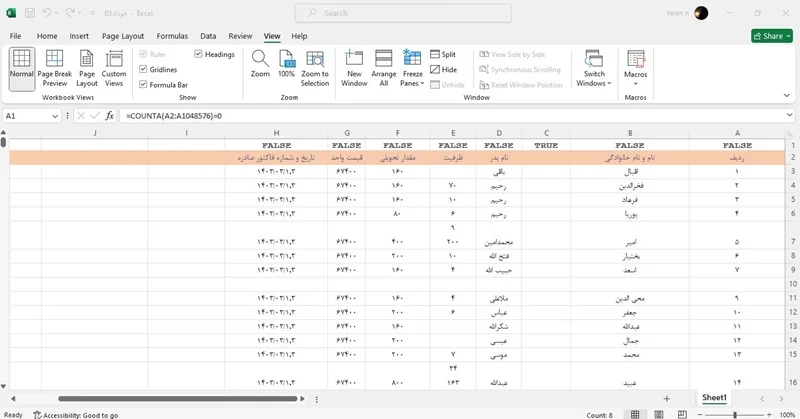Select Page Layout view in status bar
This screenshot has width=800, height=419.
659,414
